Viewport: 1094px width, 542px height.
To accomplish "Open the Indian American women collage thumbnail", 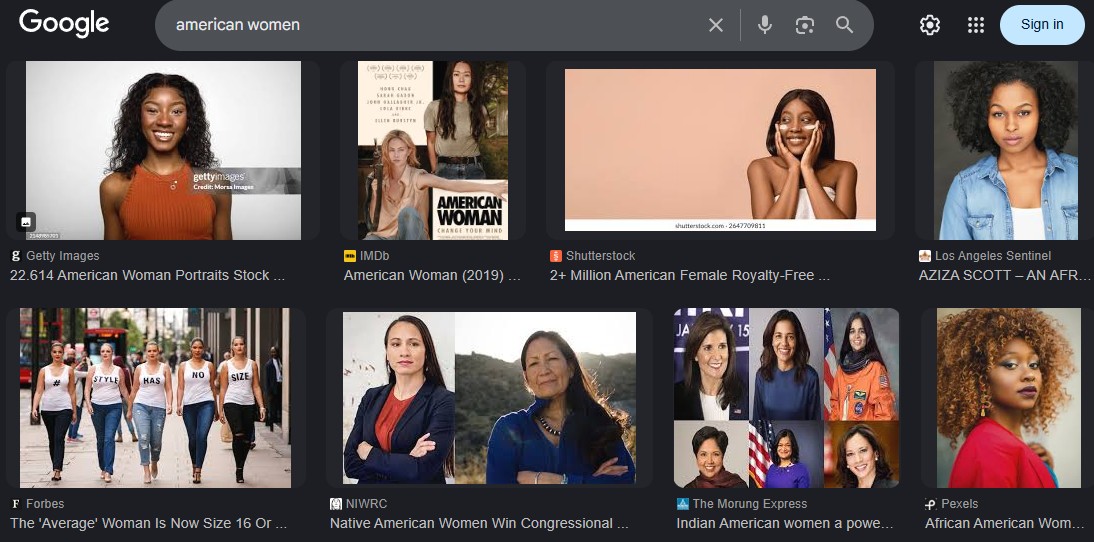I will click(786, 398).
